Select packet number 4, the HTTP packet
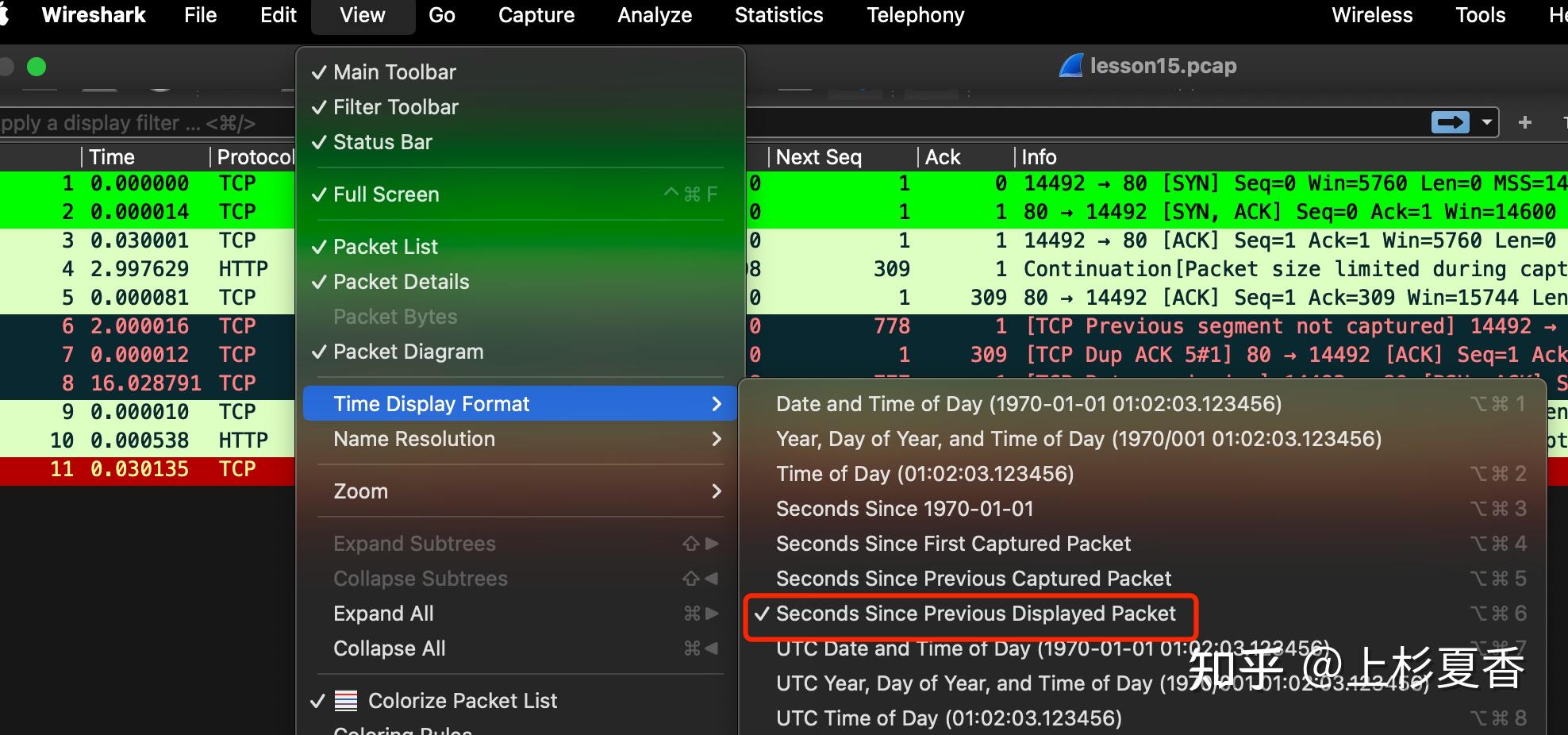 tap(143, 268)
